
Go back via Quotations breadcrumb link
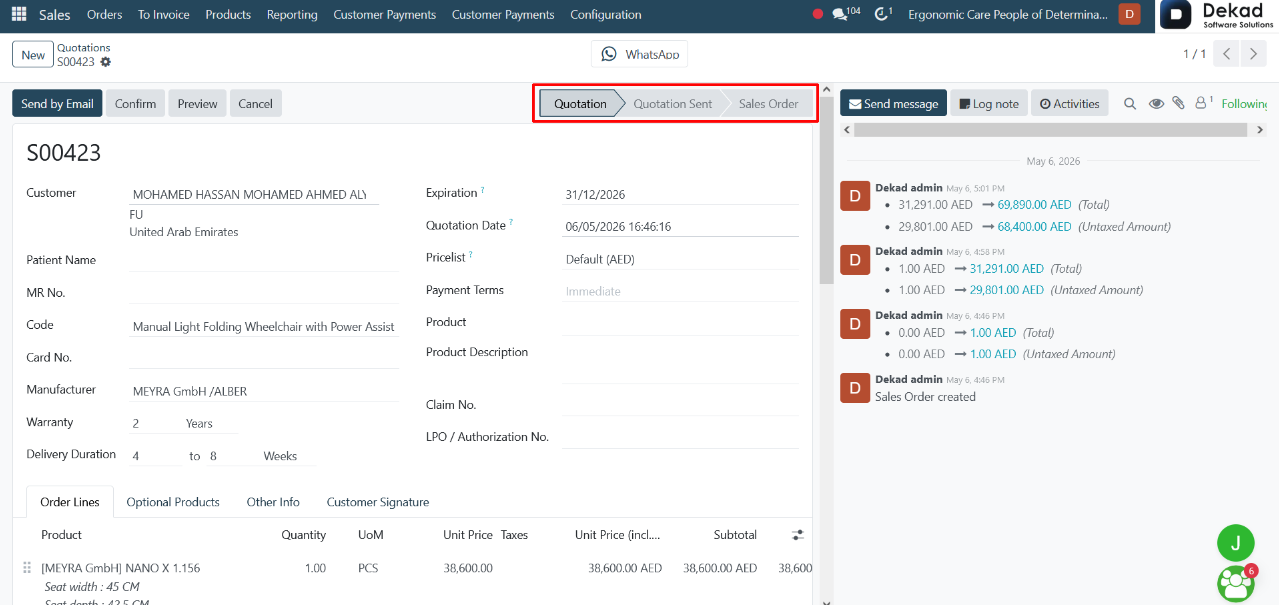[x=84, y=47]
